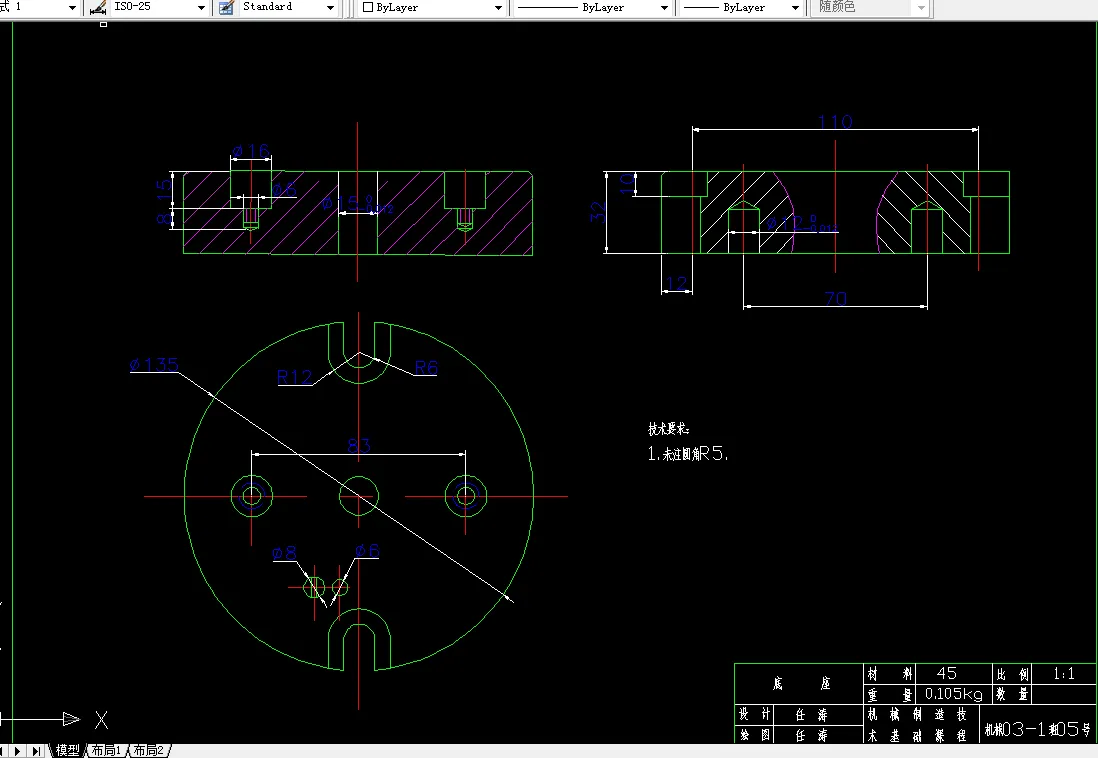Select the 70 dimension text
Image resolution: width=1098 pixels, height=758 pixels.
coord(835,298)
